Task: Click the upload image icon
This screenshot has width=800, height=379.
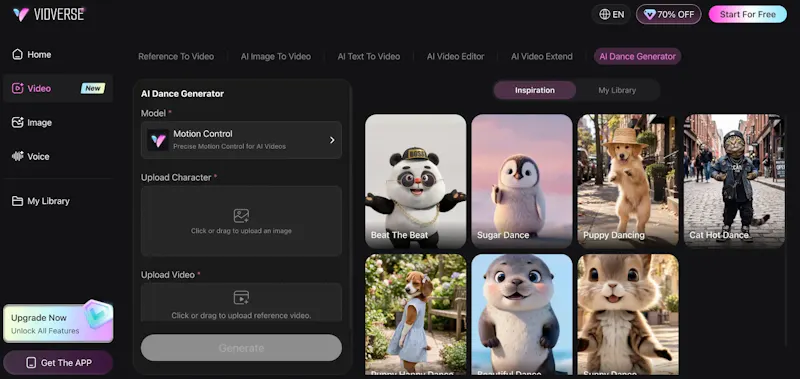Action: coord(241,216)
